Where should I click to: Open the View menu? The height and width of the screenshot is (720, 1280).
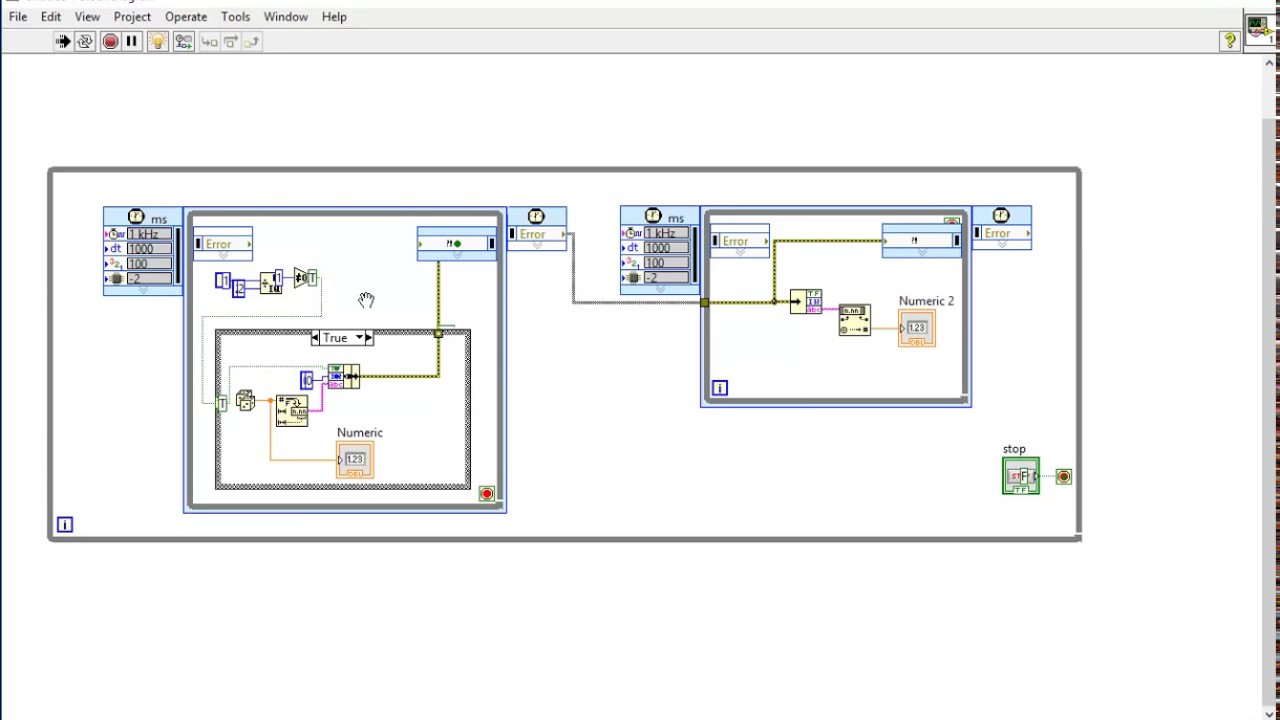tap(87, 16)
